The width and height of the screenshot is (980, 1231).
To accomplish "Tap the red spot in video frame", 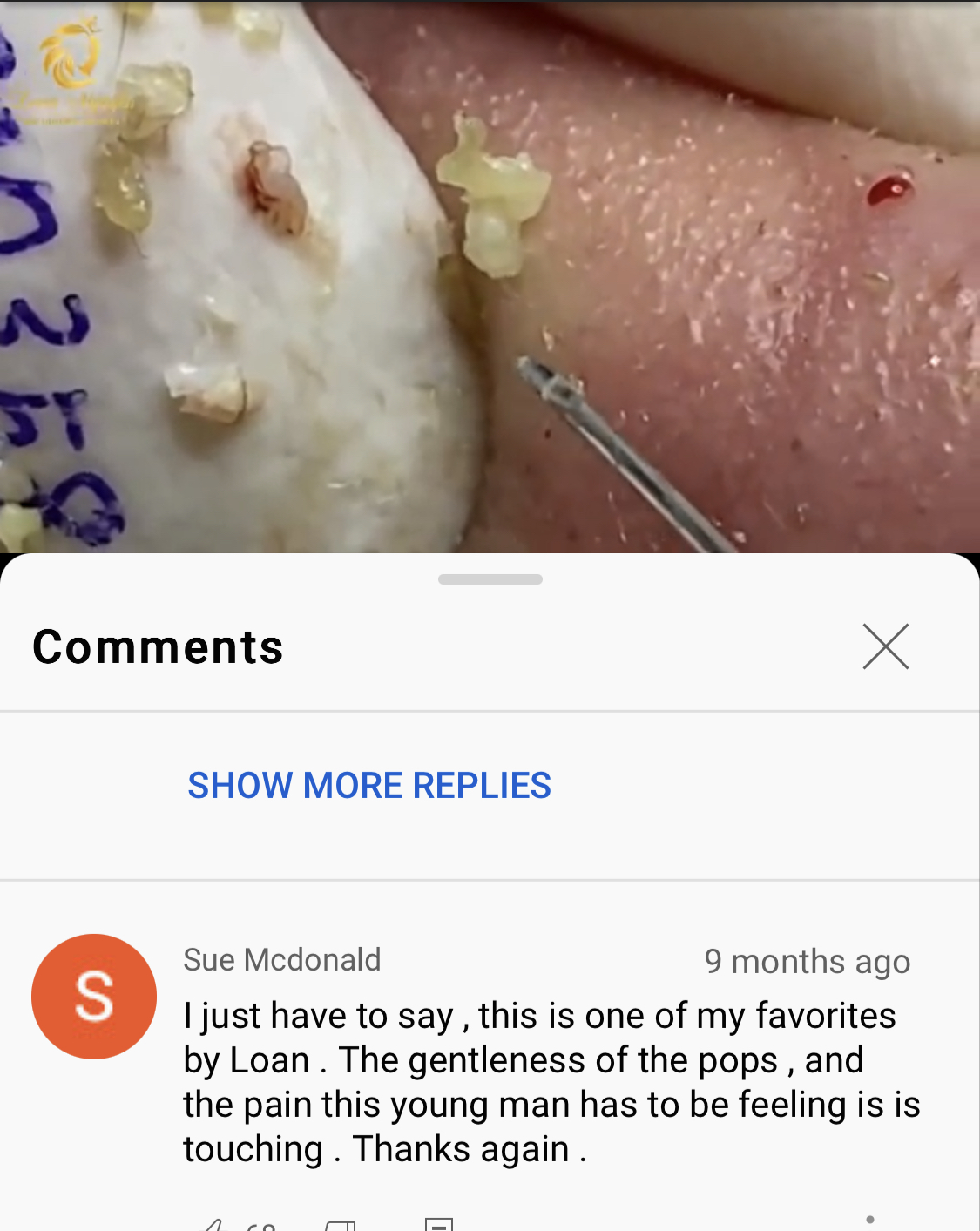I will 889,188.
